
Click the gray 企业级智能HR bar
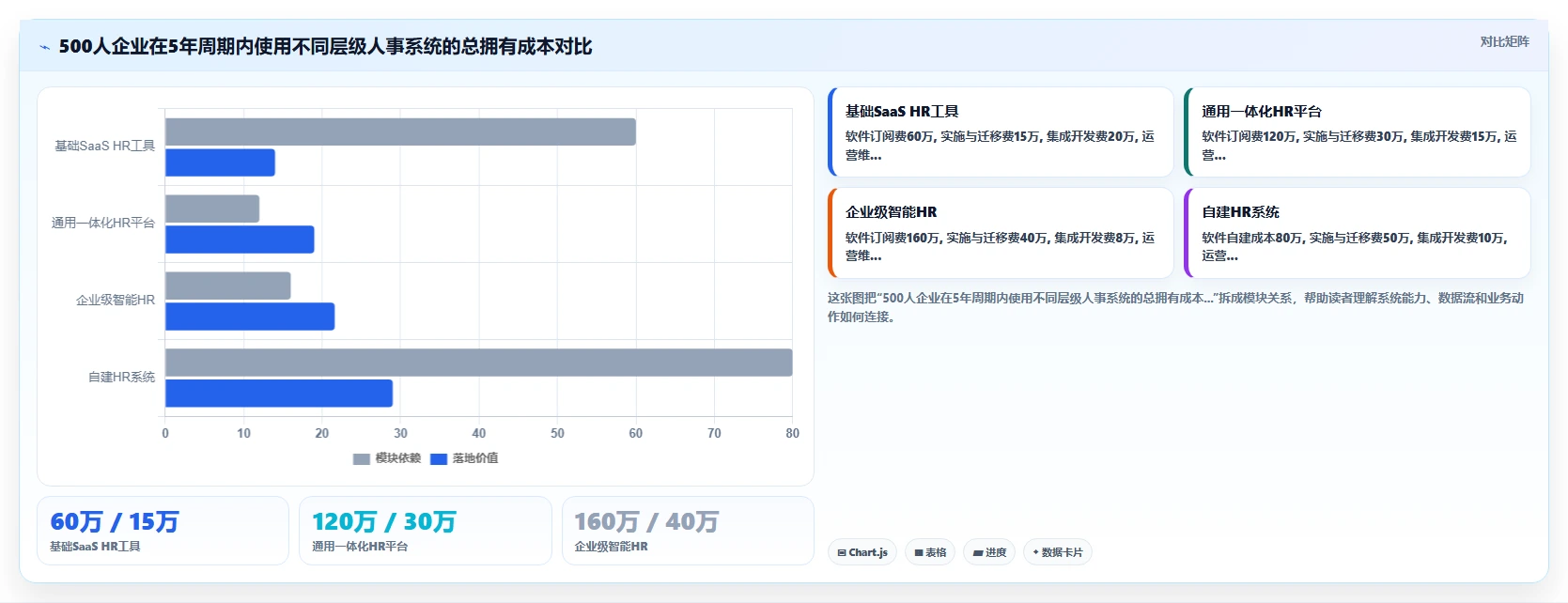coord(228,286)
